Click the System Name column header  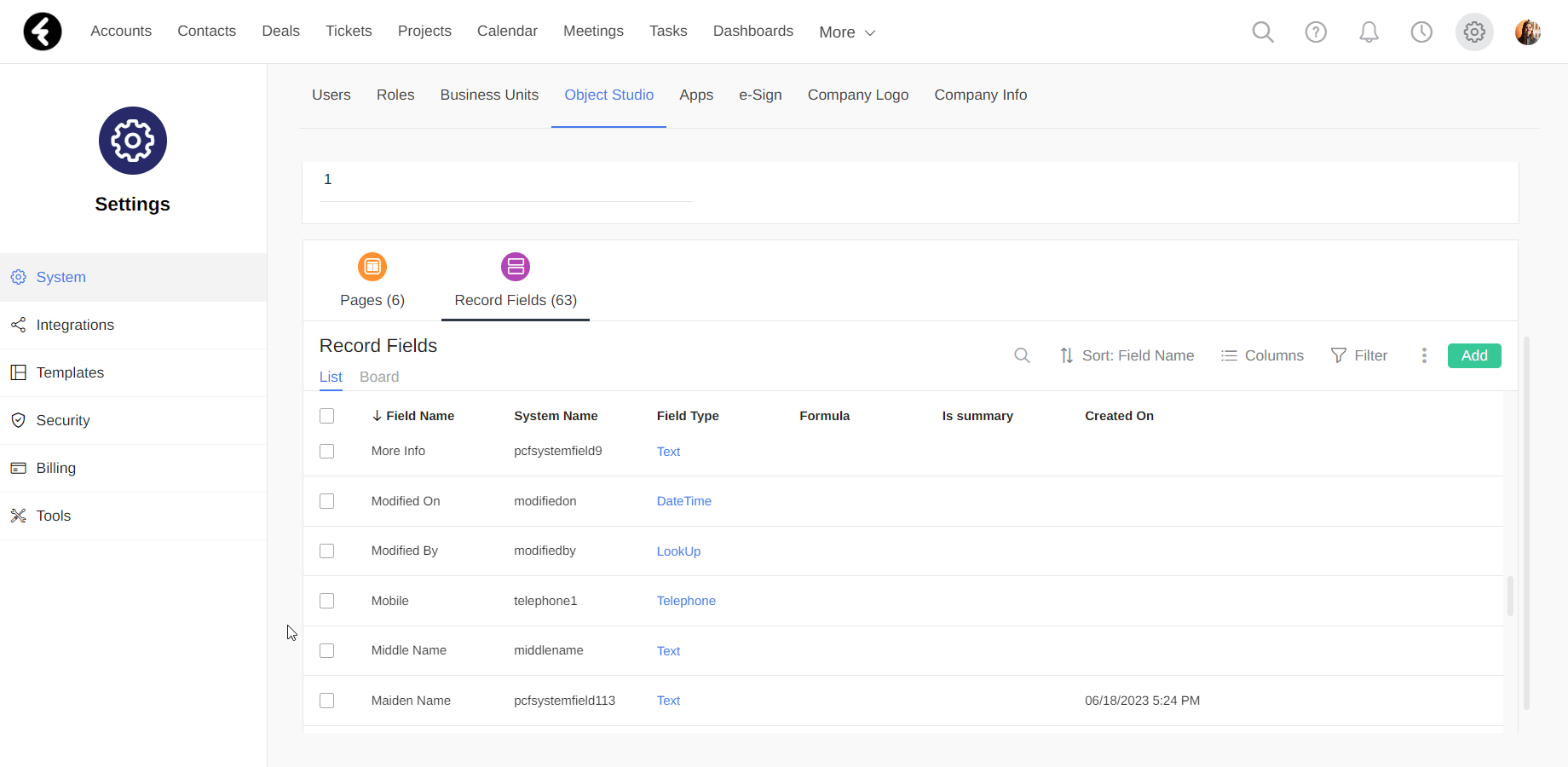[556, 416]
